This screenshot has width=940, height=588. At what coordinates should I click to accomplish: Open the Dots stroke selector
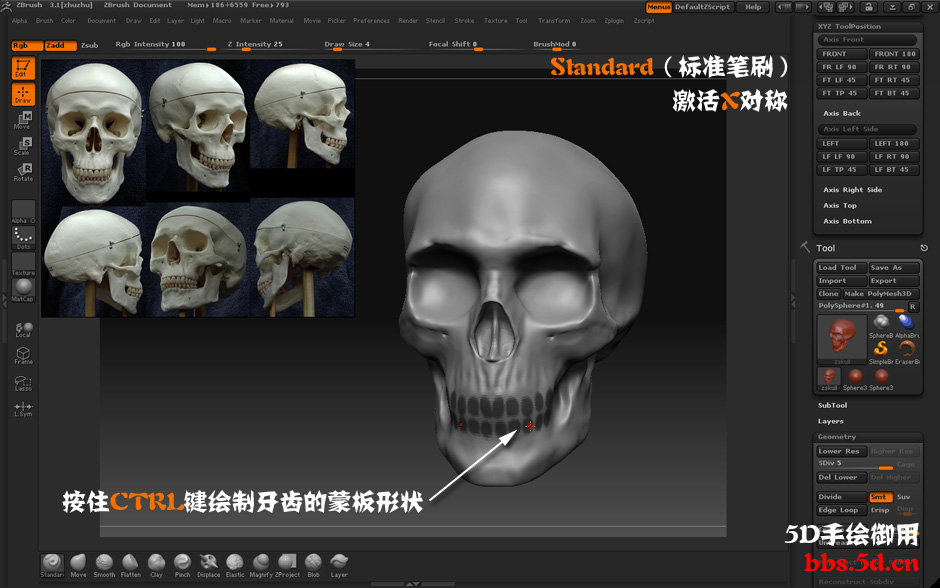[23, 238]
